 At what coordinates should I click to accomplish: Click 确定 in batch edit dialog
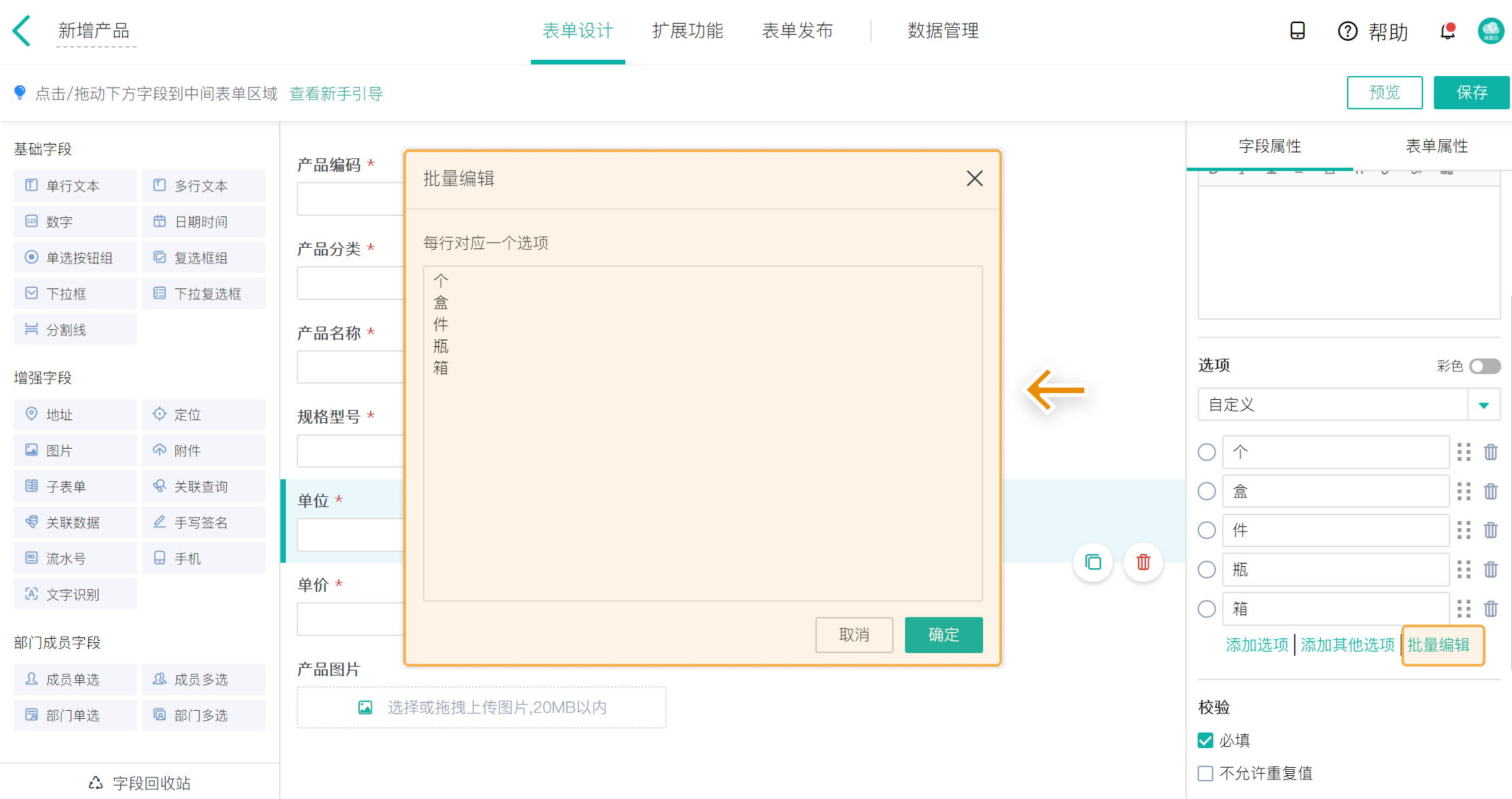tap(943, 635)
